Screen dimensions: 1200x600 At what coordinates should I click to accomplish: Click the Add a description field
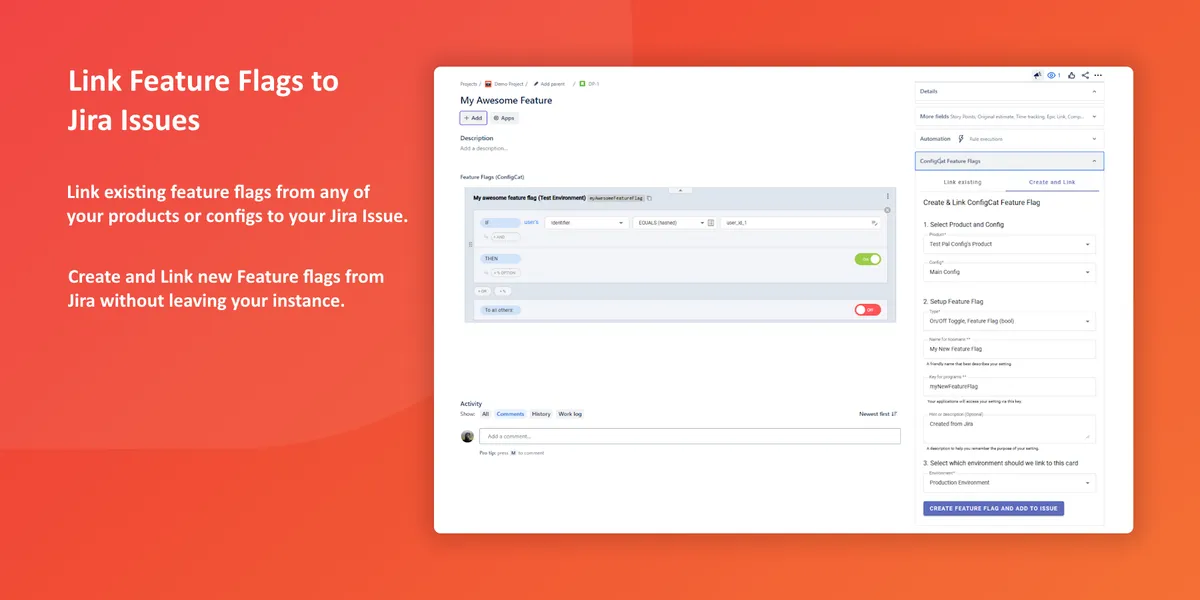[x=484, y=148]
